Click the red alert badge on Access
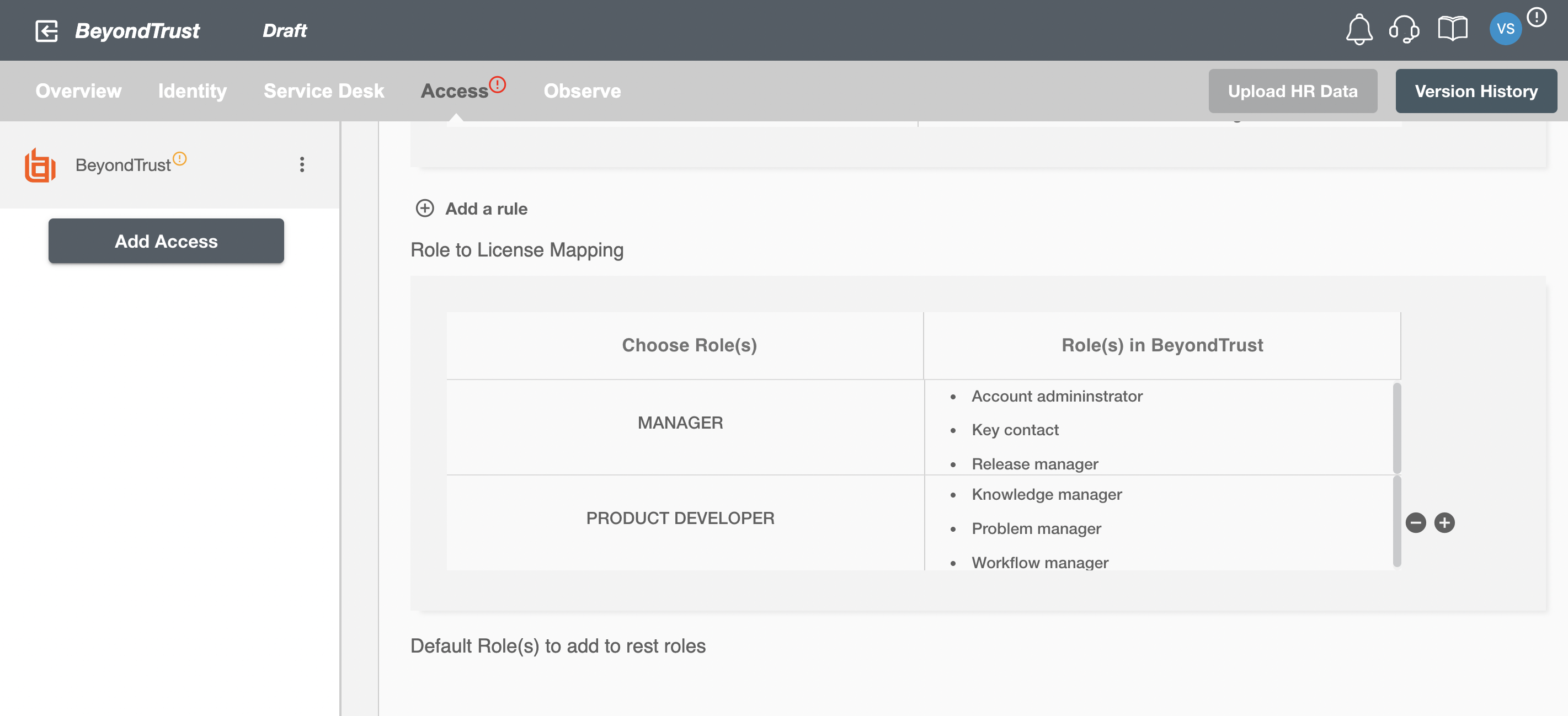Image resolution: width=1568 pixels, height=716 pixels. 497,84
